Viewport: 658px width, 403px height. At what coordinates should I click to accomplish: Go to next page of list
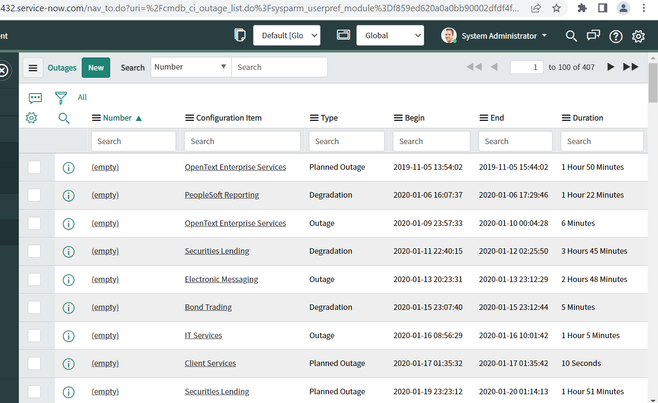(611, 67)
